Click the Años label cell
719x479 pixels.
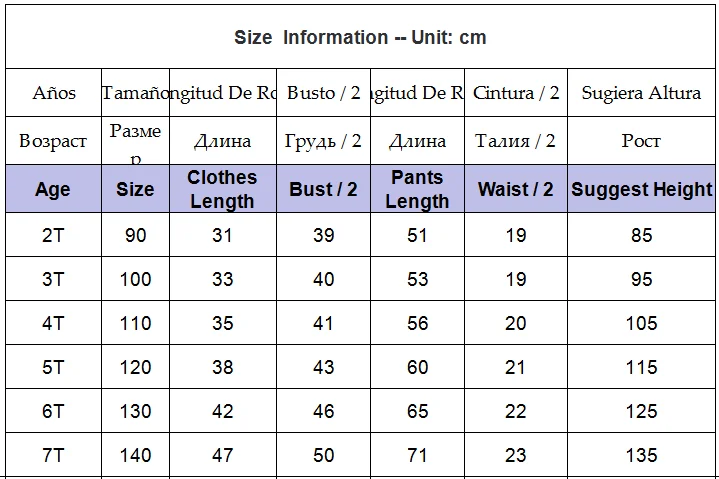(x=53, y=93)
